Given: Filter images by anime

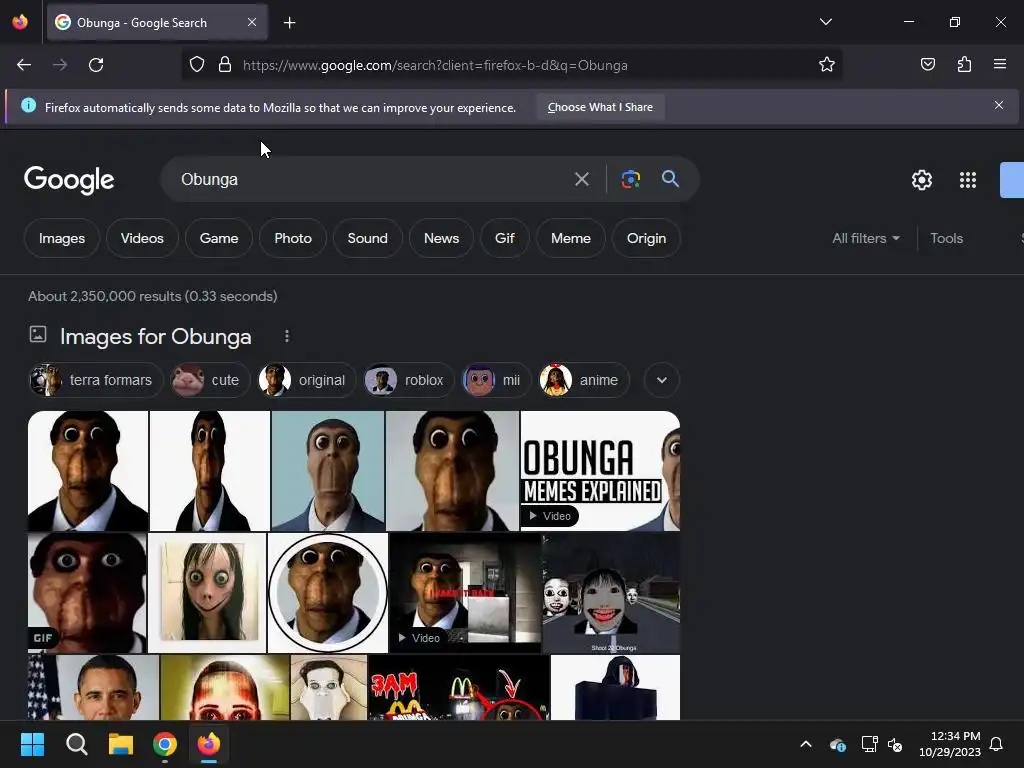Looking at the screenshot, I should 584,380.
